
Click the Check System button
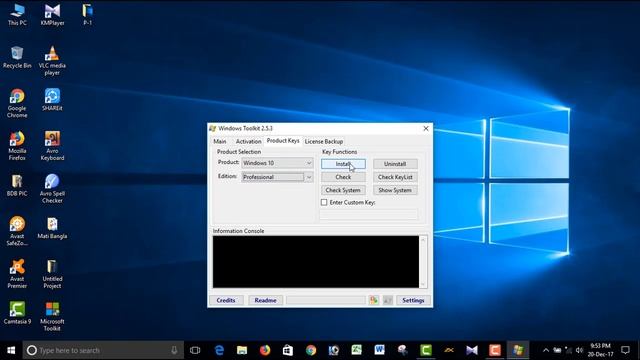tap(343, 190)
